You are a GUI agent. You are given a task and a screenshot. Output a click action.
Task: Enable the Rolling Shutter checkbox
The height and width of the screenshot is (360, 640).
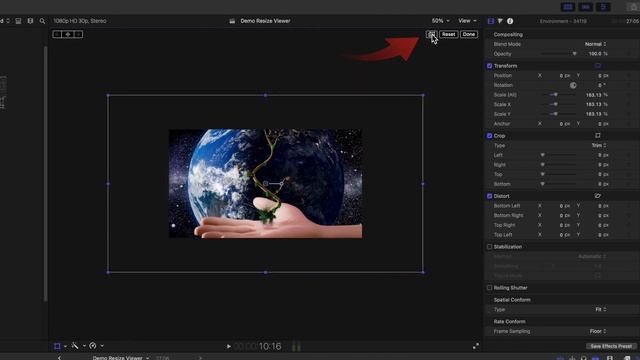coord(489,288)
